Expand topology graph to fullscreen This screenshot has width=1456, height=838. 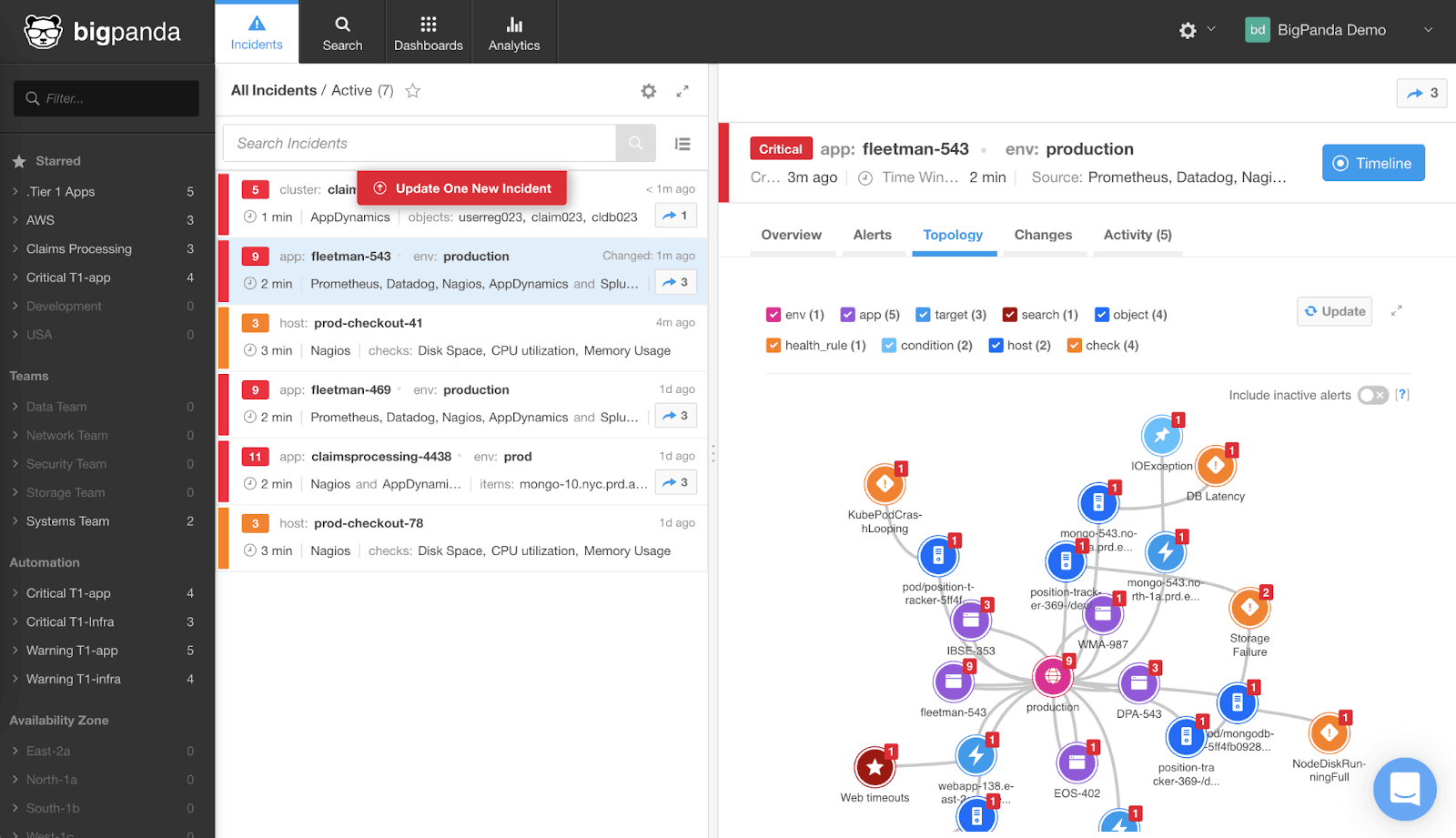tap(1396, 311)
